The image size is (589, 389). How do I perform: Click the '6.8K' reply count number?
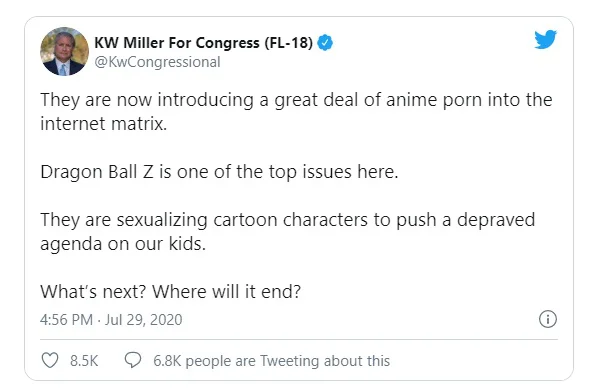pos(167,361)
